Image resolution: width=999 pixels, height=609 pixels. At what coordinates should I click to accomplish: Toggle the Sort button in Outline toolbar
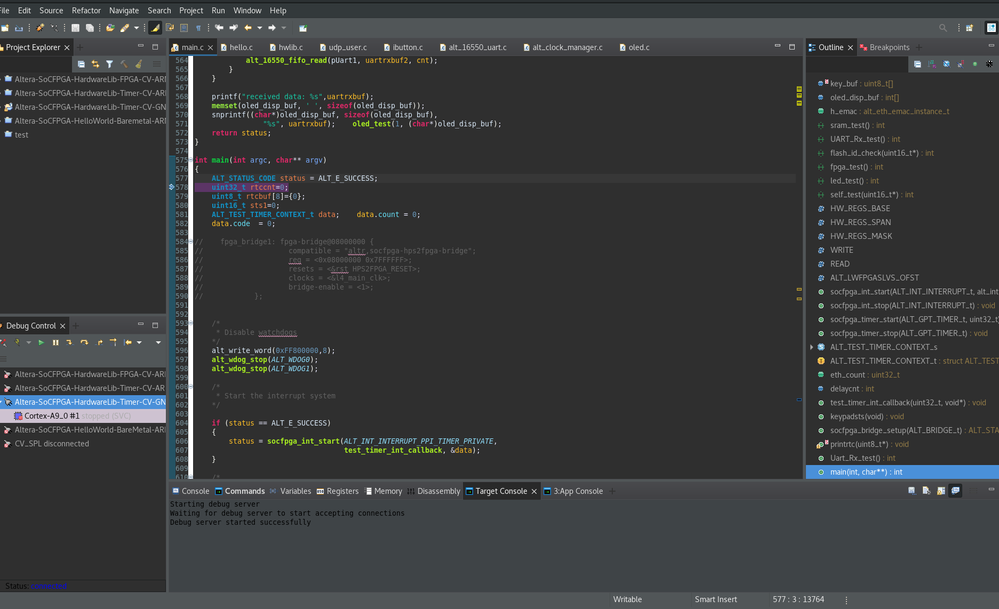click(x=931, y=64)
